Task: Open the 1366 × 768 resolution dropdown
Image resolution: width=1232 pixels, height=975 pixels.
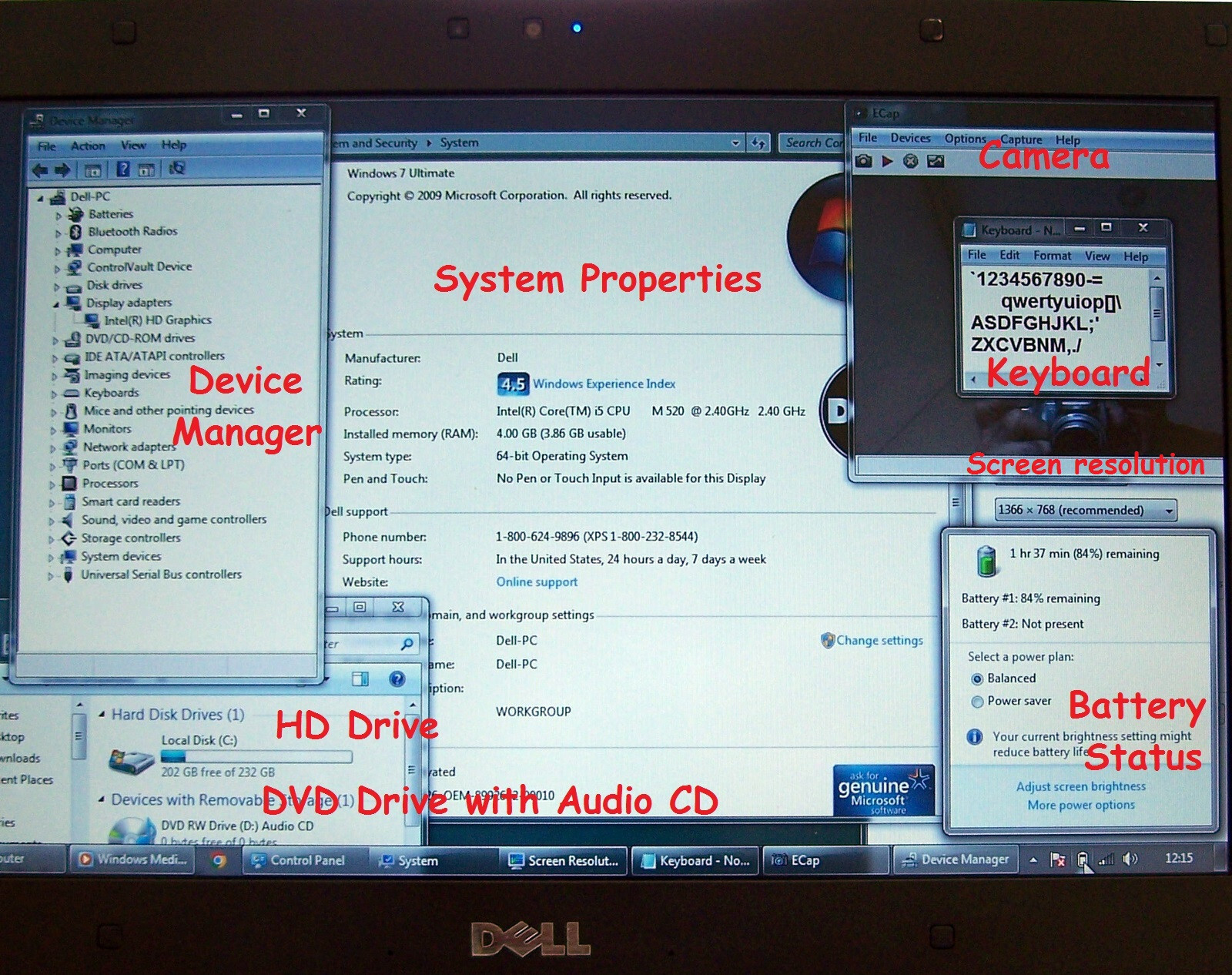Action: coord(1086,510)
